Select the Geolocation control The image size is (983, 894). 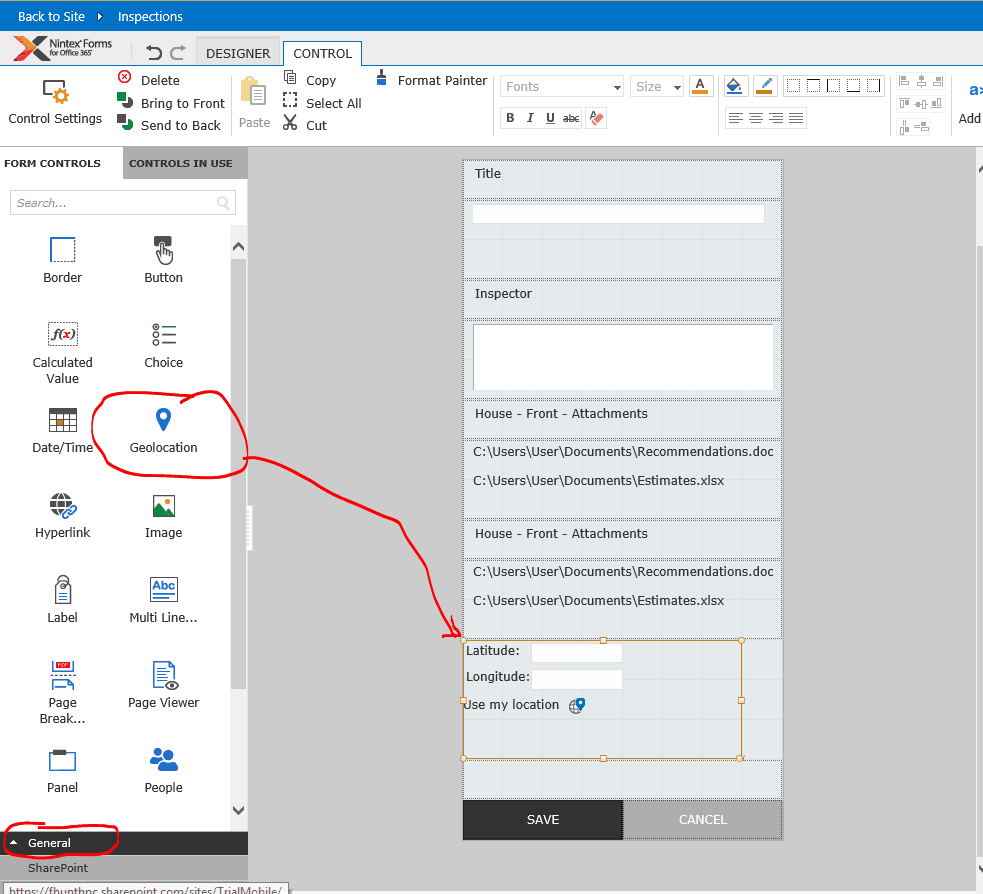pyautogui.click(x=164, y=430)
